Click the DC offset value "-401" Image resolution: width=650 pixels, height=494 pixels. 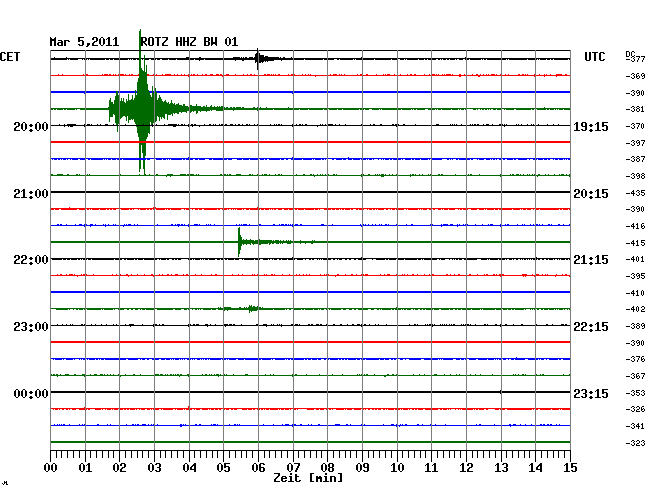tap(635, 259)
